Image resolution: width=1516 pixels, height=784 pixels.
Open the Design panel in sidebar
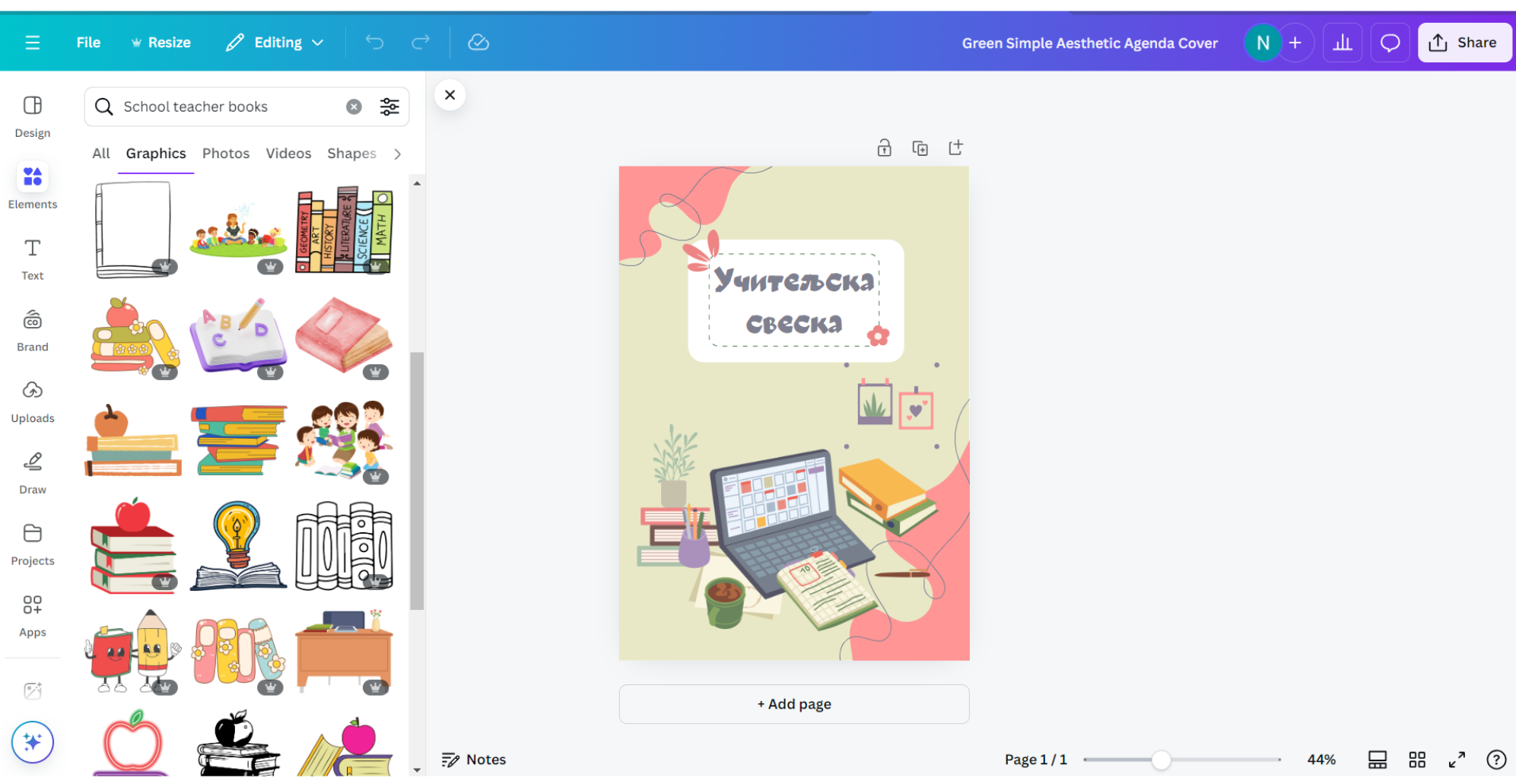(33, 117)
